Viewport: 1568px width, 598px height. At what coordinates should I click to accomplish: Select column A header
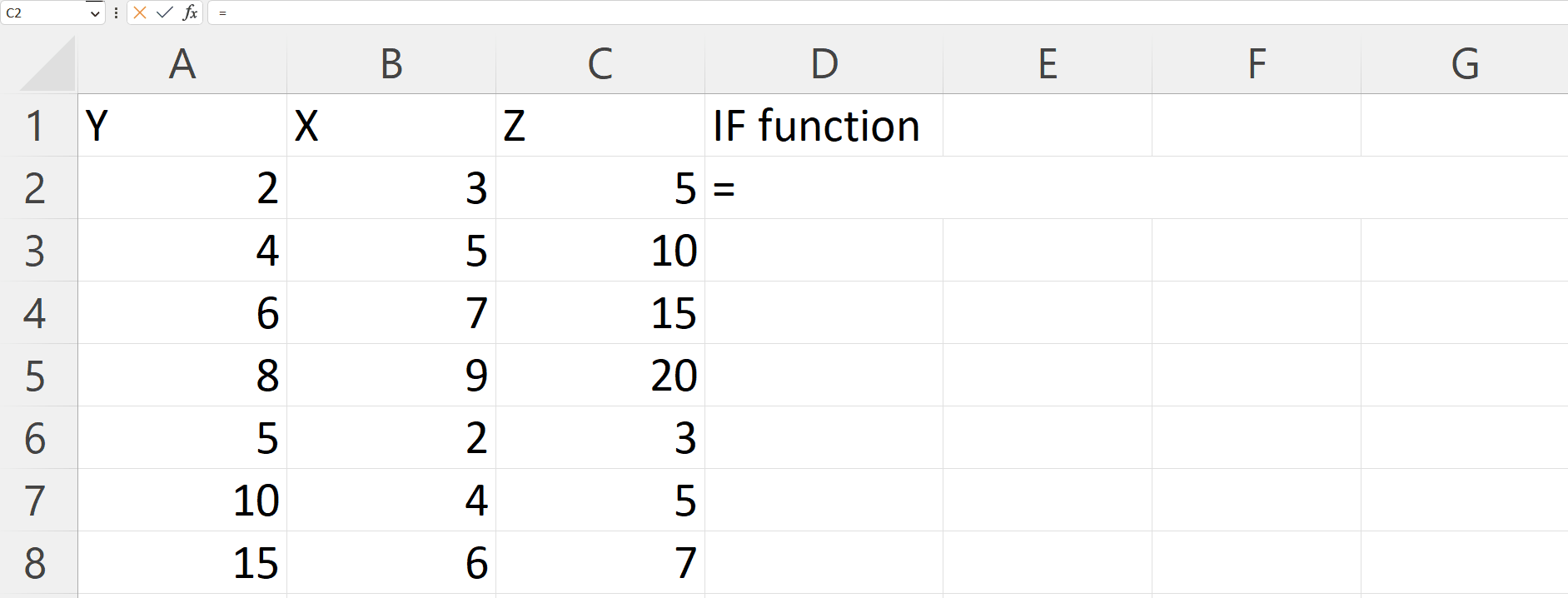[x=182, y=64]
